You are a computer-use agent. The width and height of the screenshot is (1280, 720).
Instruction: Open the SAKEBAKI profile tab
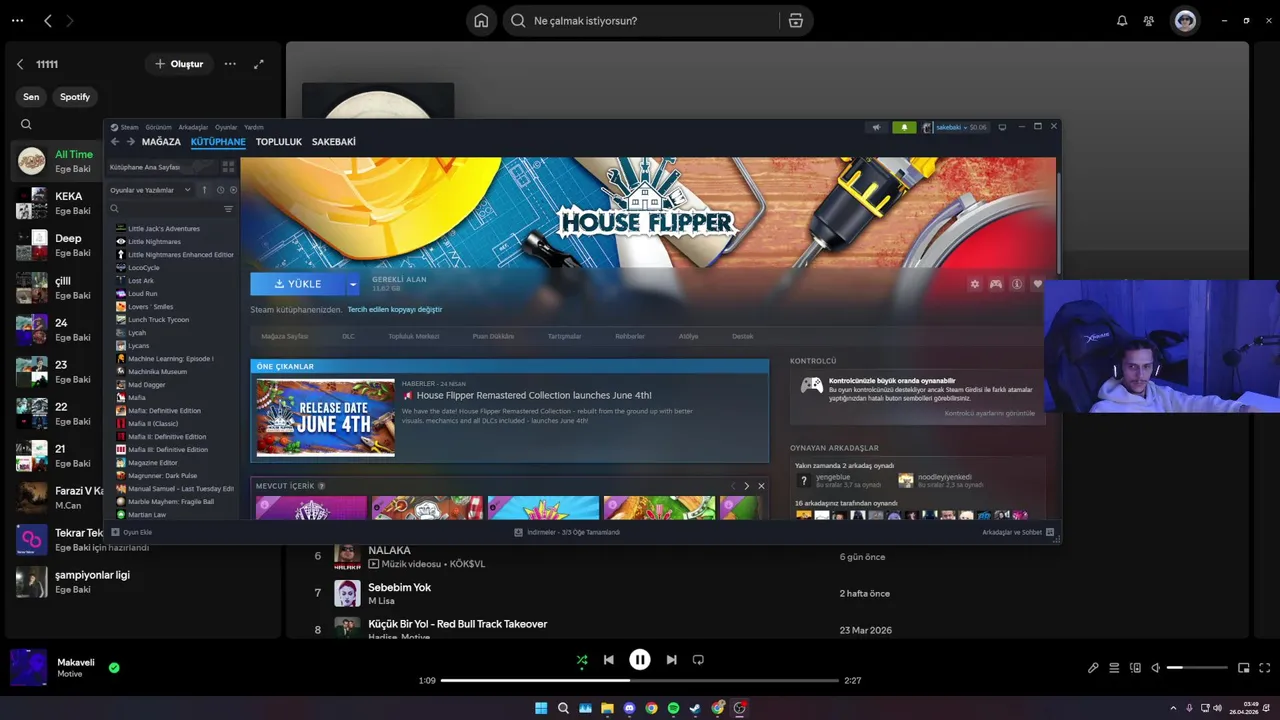(333, 142)
